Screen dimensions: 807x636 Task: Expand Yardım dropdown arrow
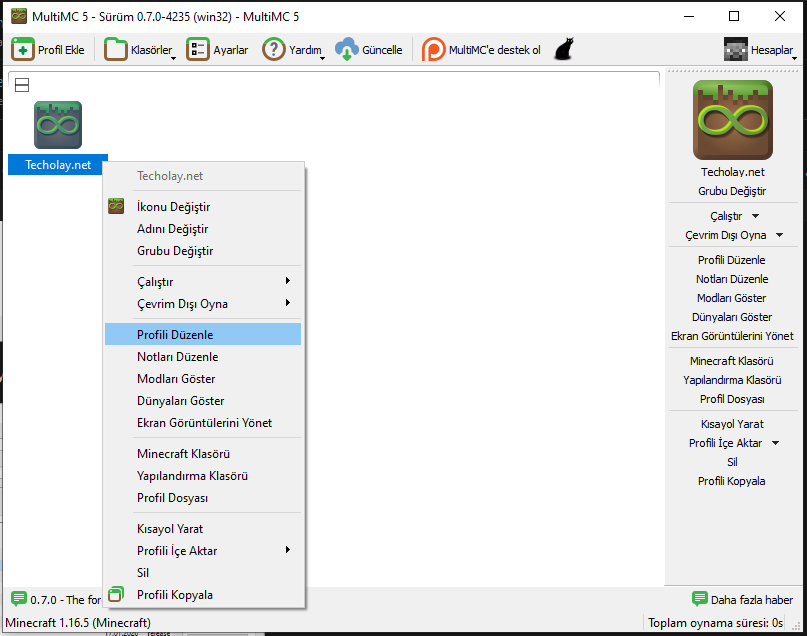click(x=323, y=58)
